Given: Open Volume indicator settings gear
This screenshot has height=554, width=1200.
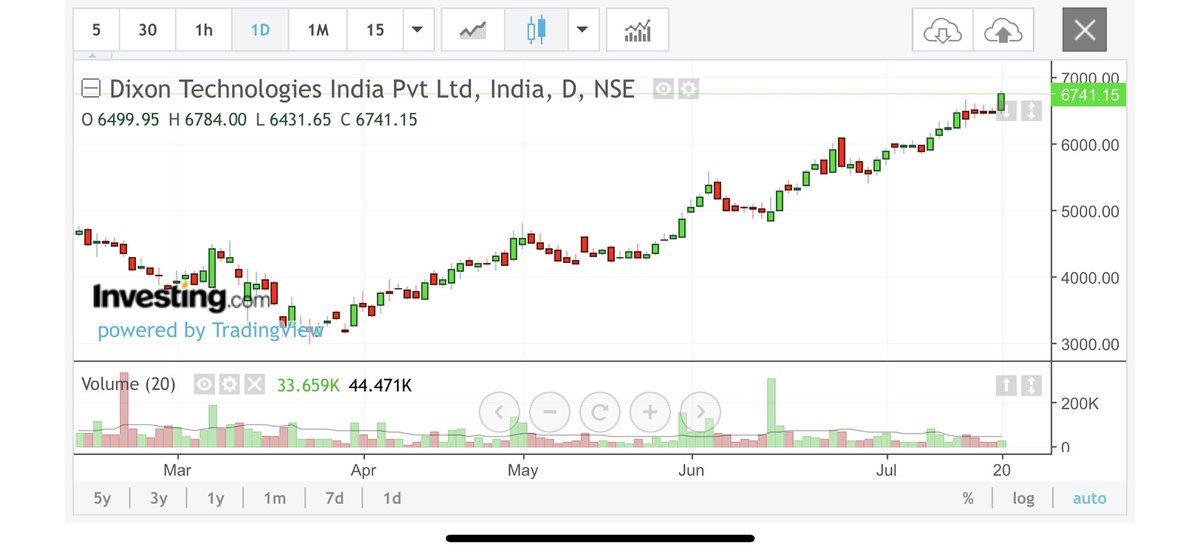Looking at the screenshot, I should [229, 384].
